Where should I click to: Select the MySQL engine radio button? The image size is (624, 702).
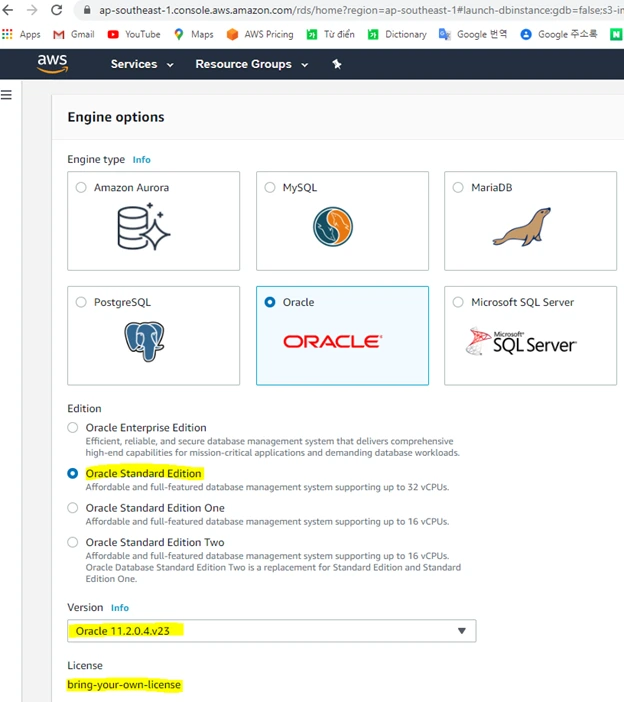coord(270,187)
